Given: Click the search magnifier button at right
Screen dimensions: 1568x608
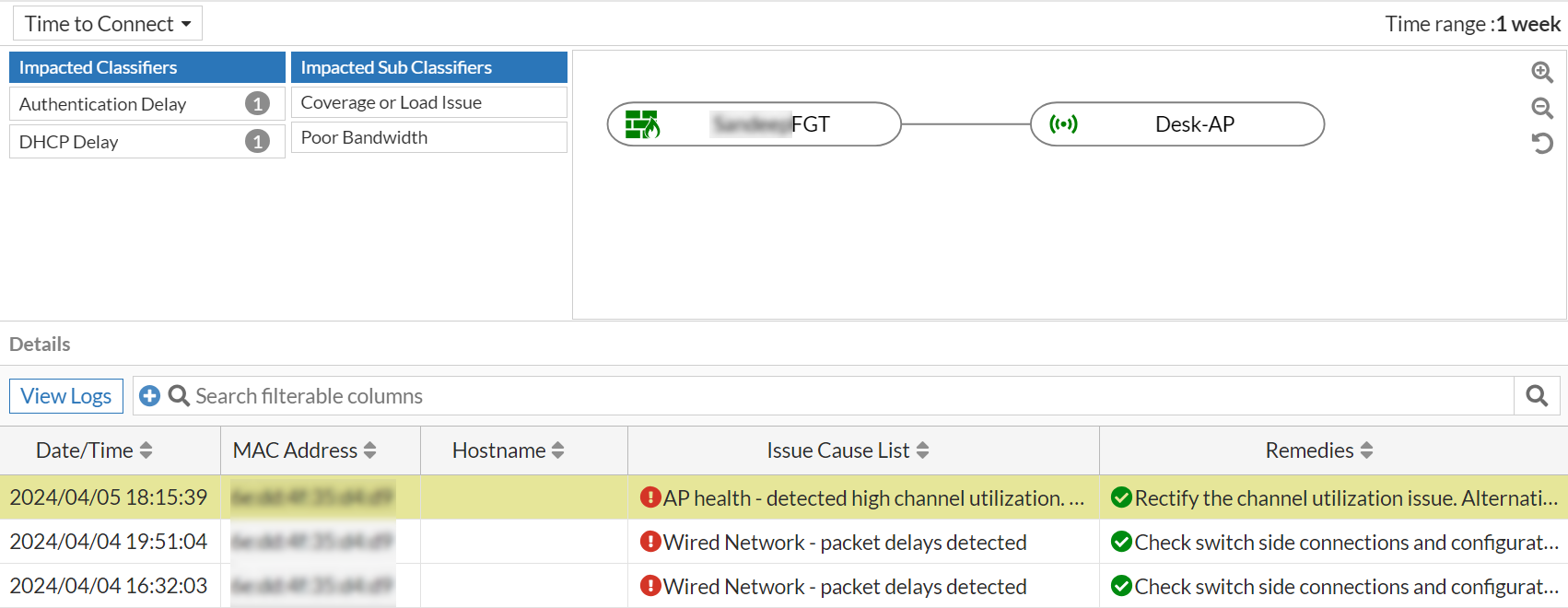Looking at the screenshot, I should (1537, 396).
